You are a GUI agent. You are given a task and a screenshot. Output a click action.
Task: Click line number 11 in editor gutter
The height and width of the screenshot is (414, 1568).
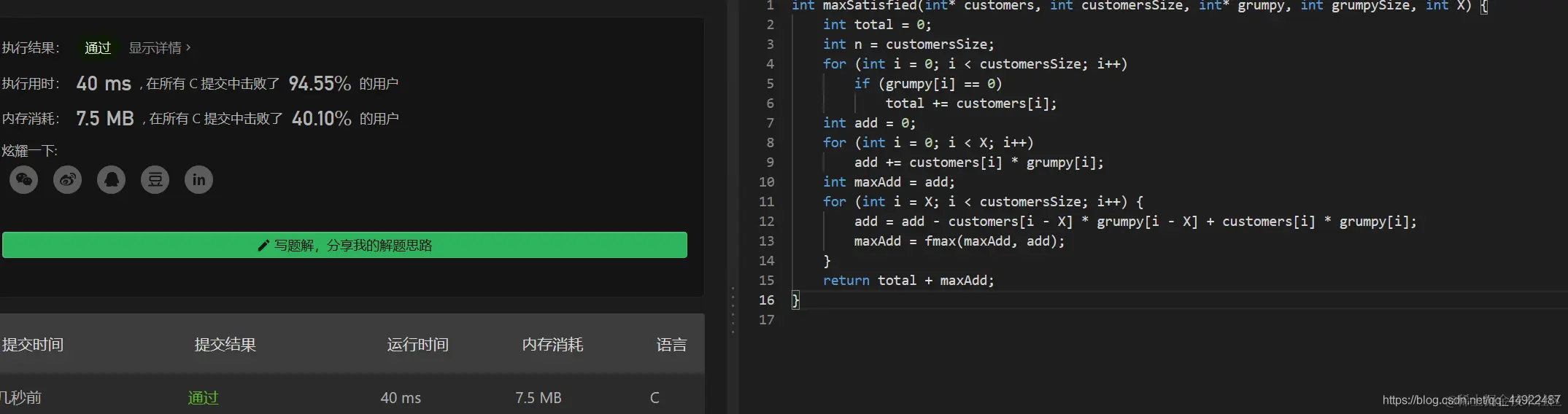tap(766, 201)
